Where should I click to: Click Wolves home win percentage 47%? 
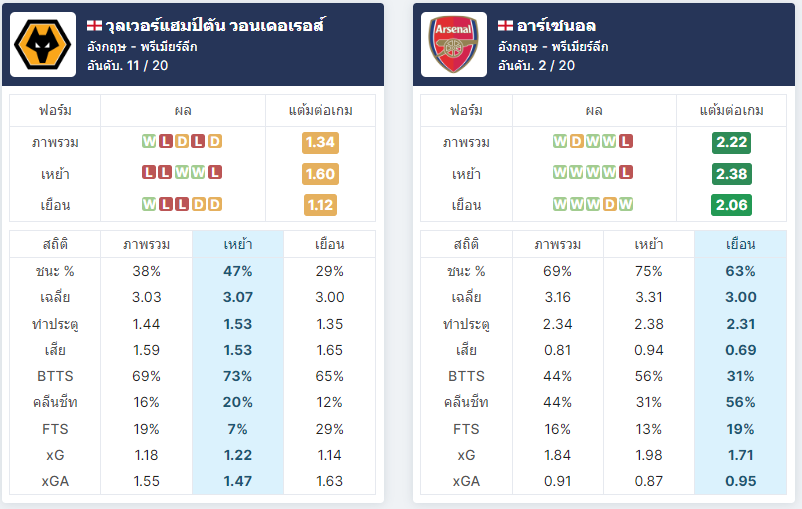[x=238, y=271]
